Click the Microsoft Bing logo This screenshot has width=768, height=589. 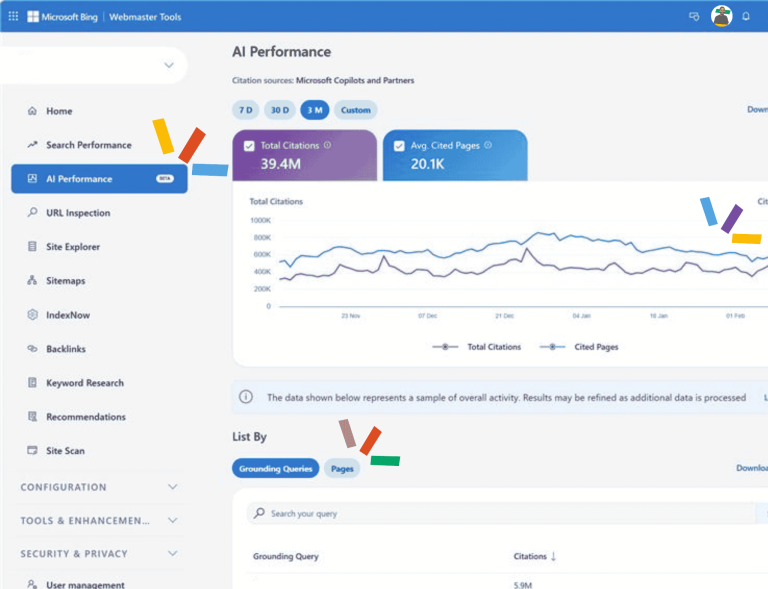click(x=62, y=17)
